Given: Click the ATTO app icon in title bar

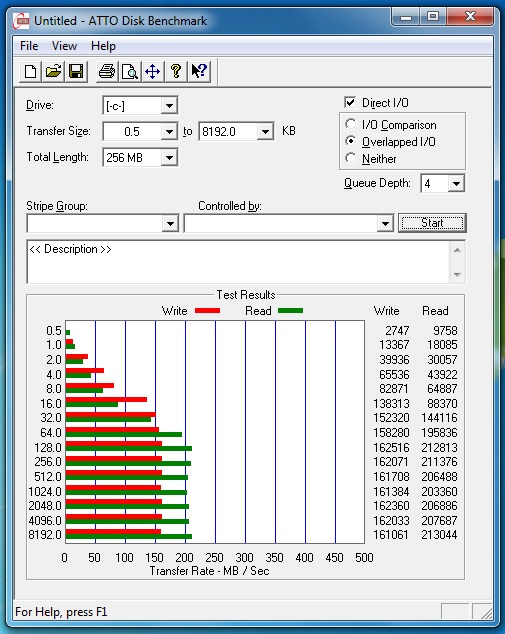Looking at the screenshot, I should [21, 21].
